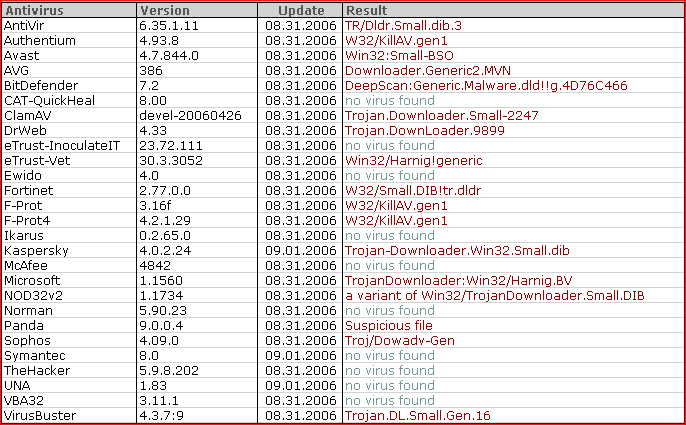Click version 0.2.65.0
This screenshot has width=686, height=425.
click(165, 235)
